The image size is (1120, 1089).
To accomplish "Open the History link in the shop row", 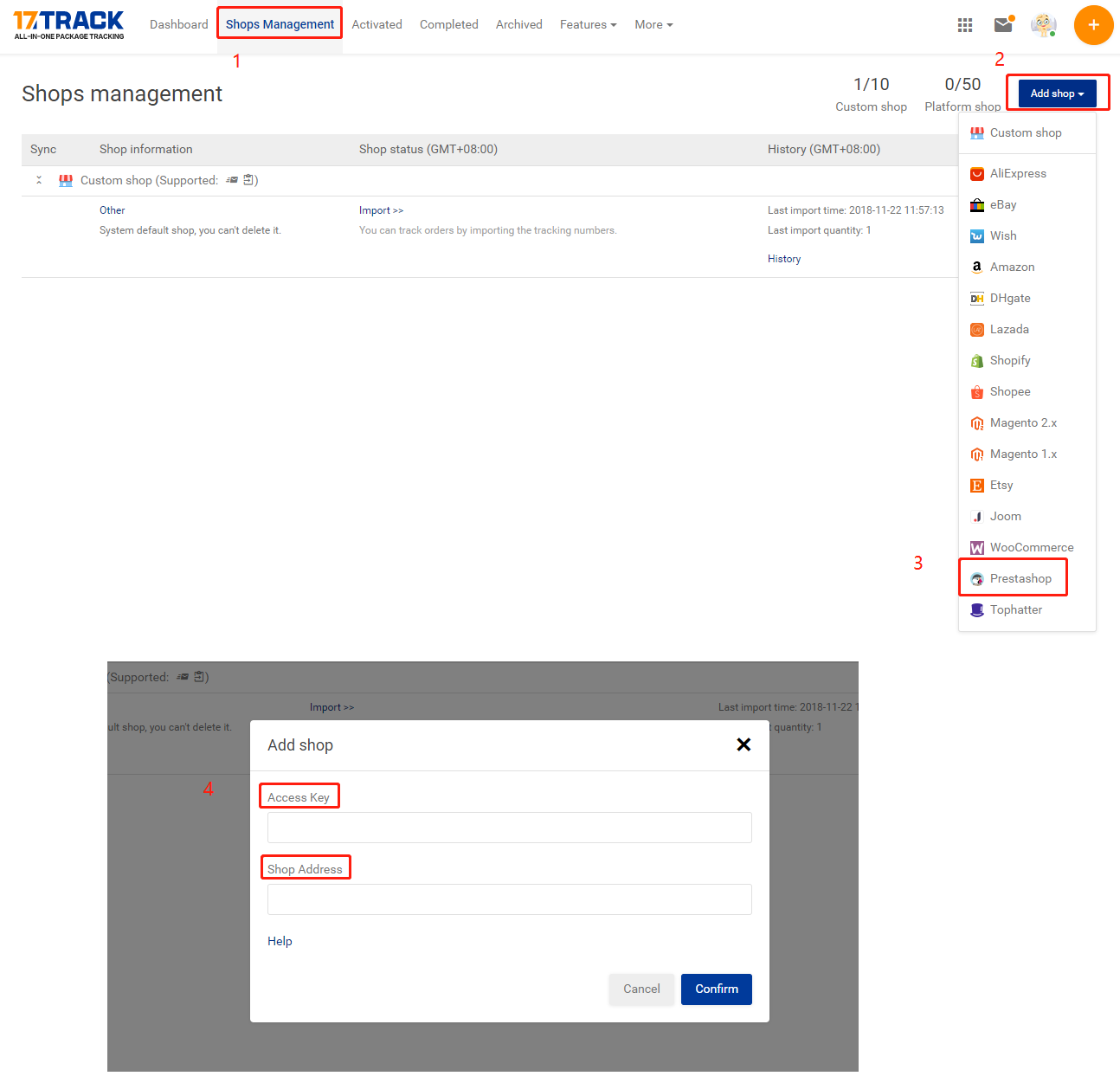I will click(x=784, y=259).
